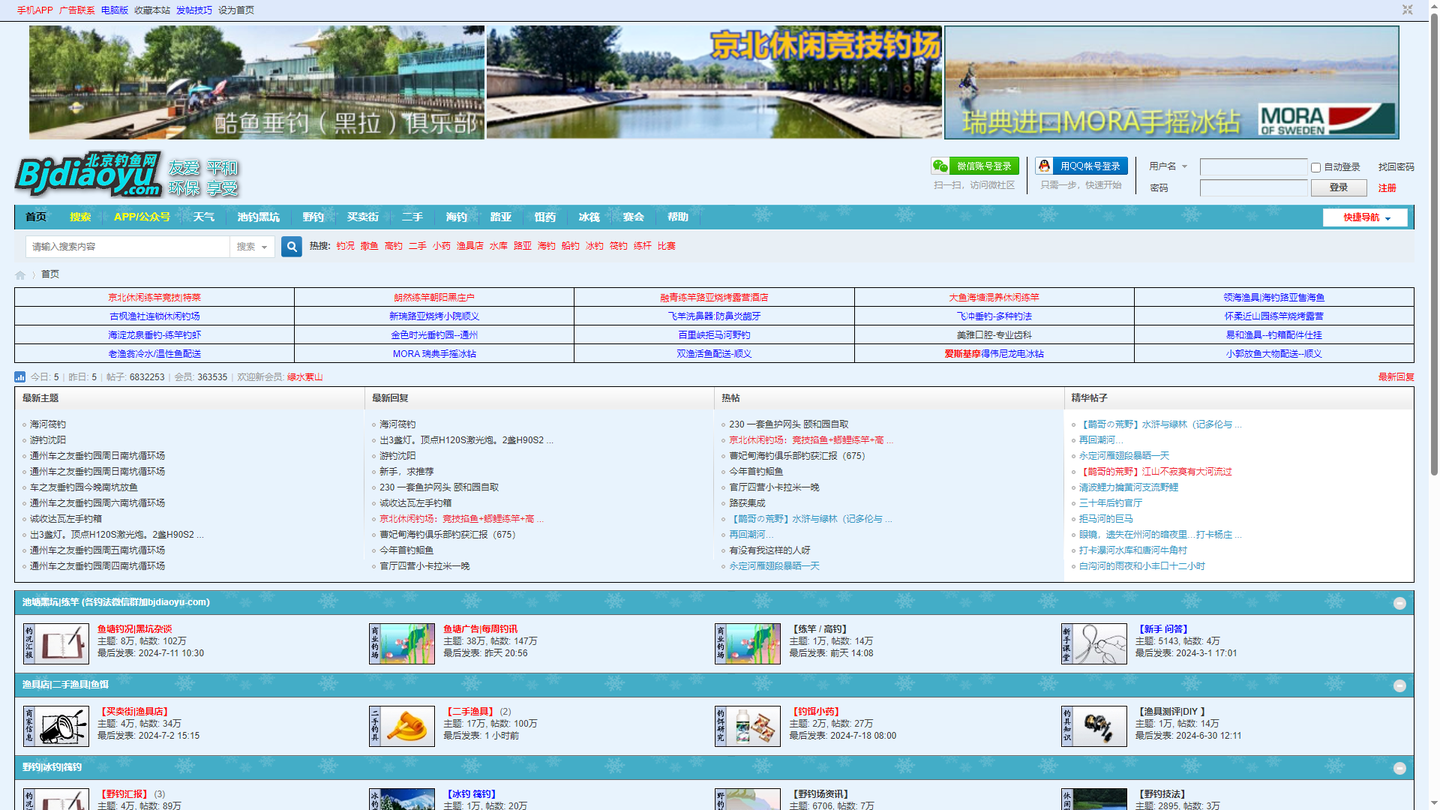The width and height of the screenshot is (1440, 810).
Task: Open the 京北休闲竞技钓场 banner
Action: [x=714, y=82]
